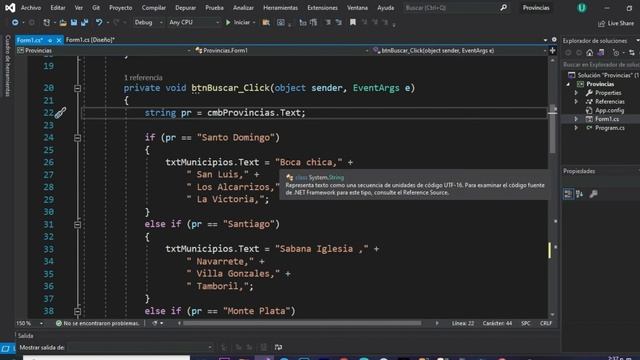This screenshot has height=360, width=640.
Task: Click the bookmark toolbar icon
Action: click(353, 22)
